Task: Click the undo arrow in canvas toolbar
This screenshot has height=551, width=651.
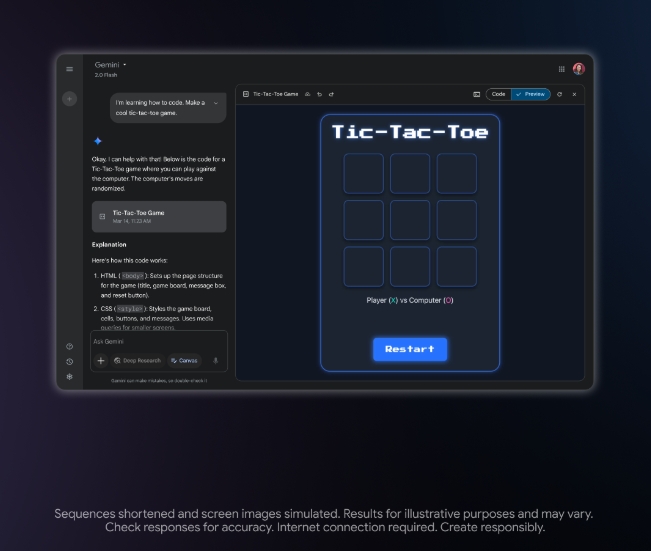Action: coord(319,94)
